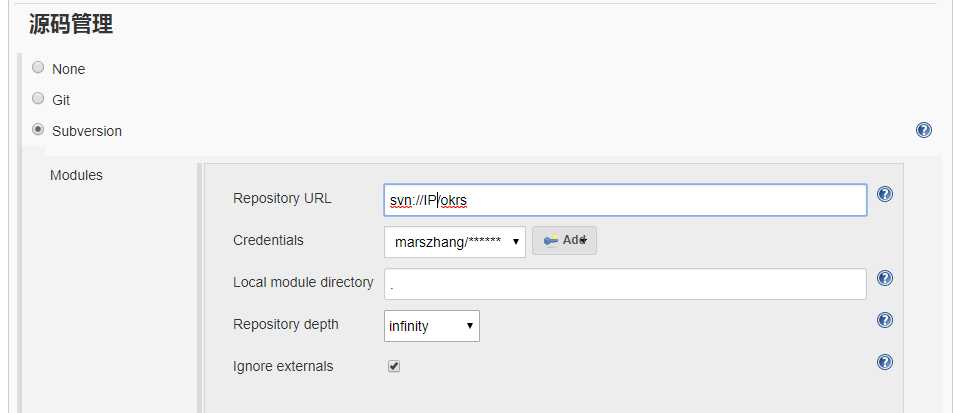Expand the Repository depth infinity dropdown
953x413 pixels.
(431, 326)
